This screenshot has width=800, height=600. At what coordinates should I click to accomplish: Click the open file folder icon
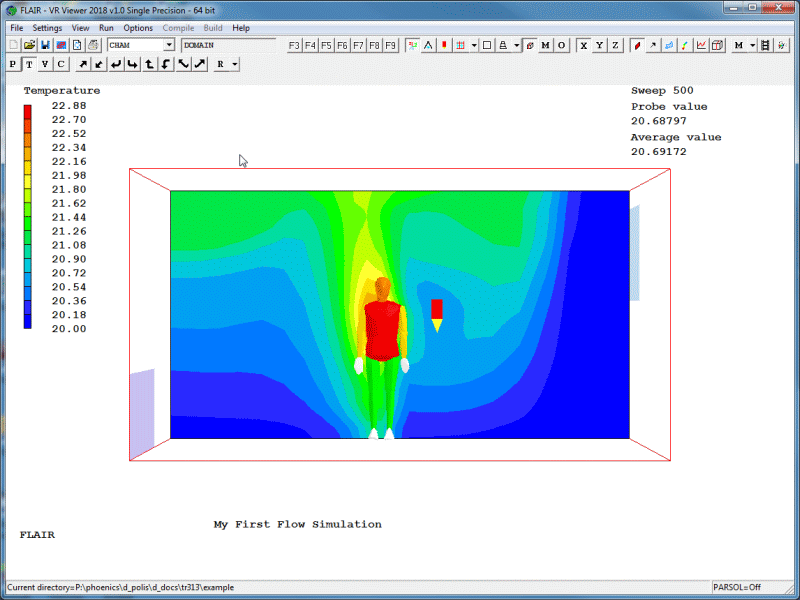pos(29,45)
